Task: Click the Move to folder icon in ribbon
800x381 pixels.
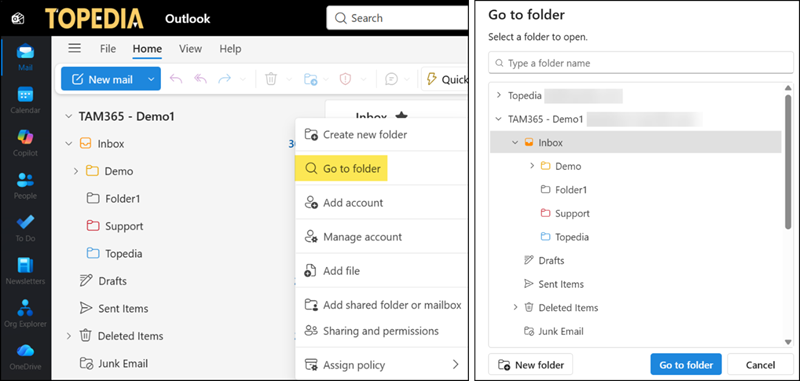Action: [x=310, y=79]
